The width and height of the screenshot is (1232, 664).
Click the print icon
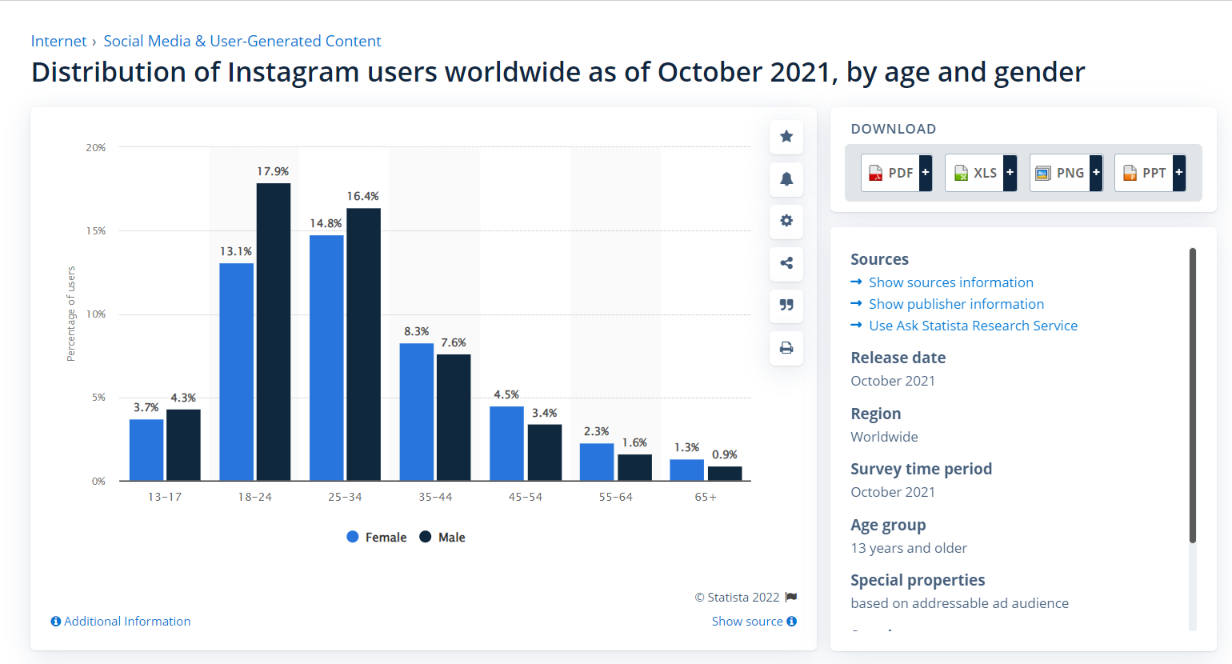click(786, 348)
